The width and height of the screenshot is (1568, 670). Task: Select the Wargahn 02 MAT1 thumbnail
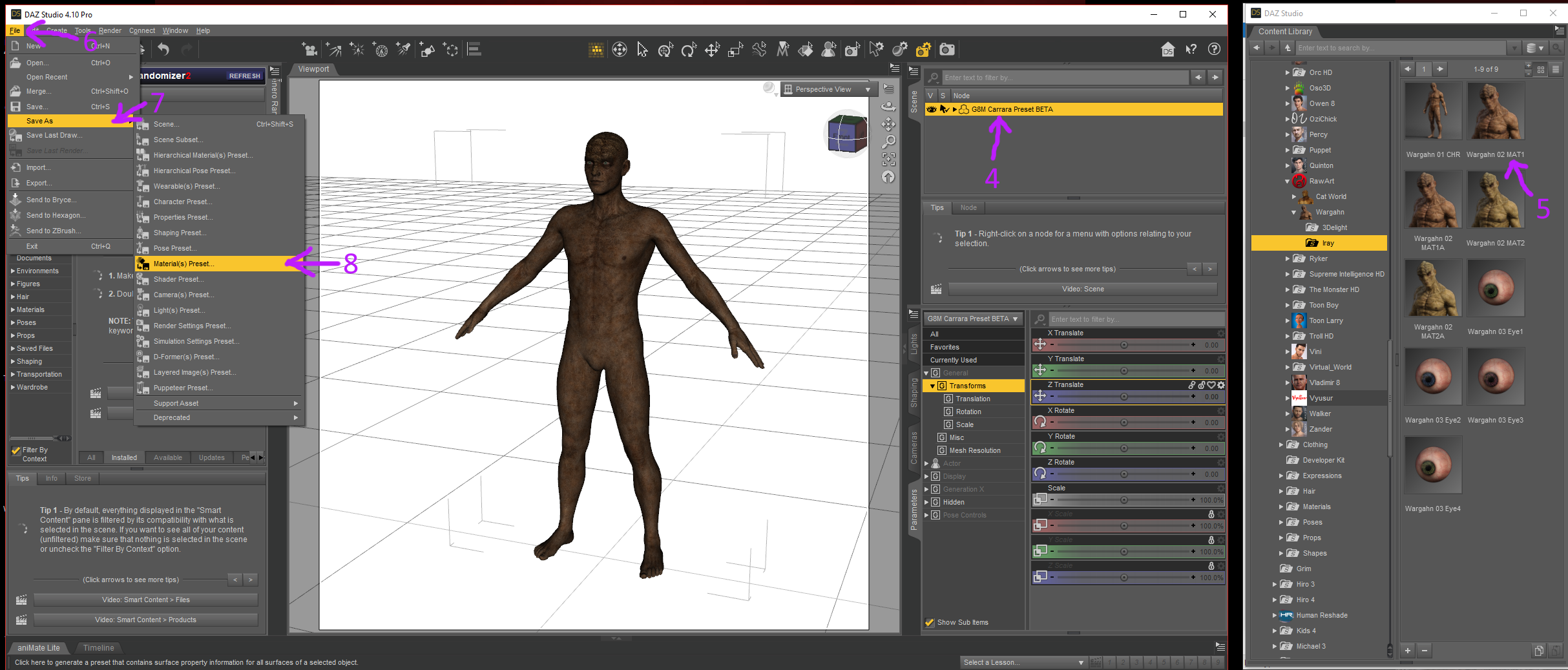[1495, 112]
